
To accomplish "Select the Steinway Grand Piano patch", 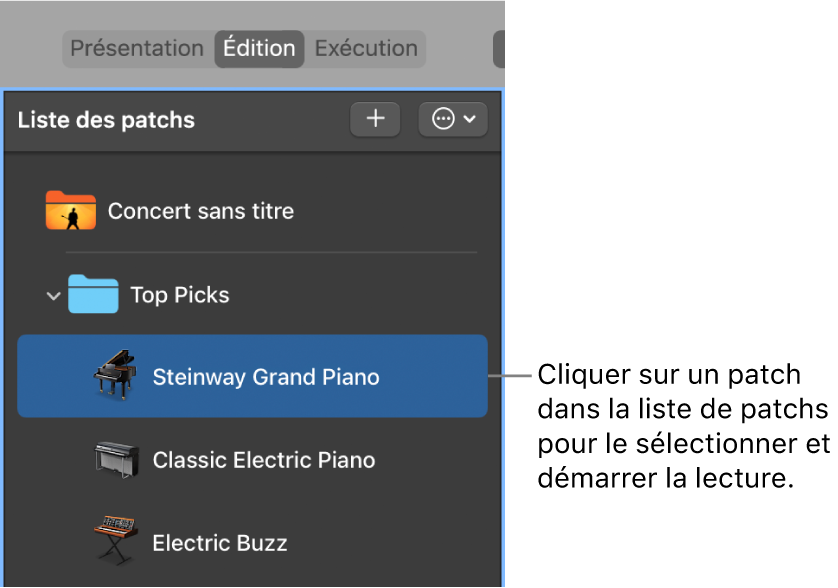I will (x=265, y=377).
